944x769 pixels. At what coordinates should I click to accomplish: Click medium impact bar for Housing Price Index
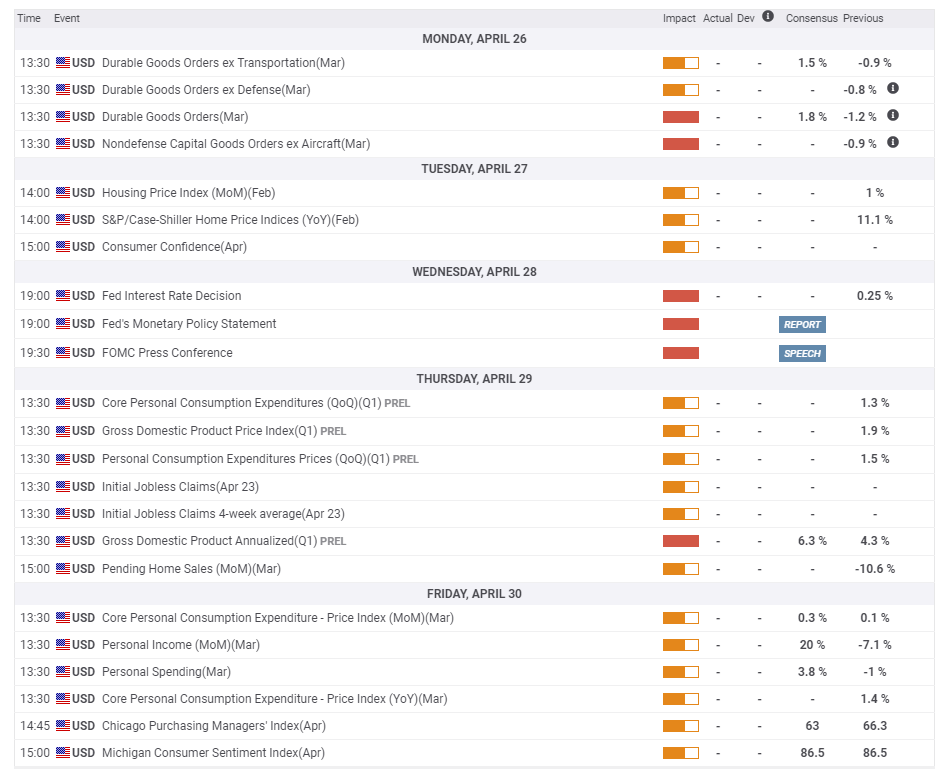680,193
